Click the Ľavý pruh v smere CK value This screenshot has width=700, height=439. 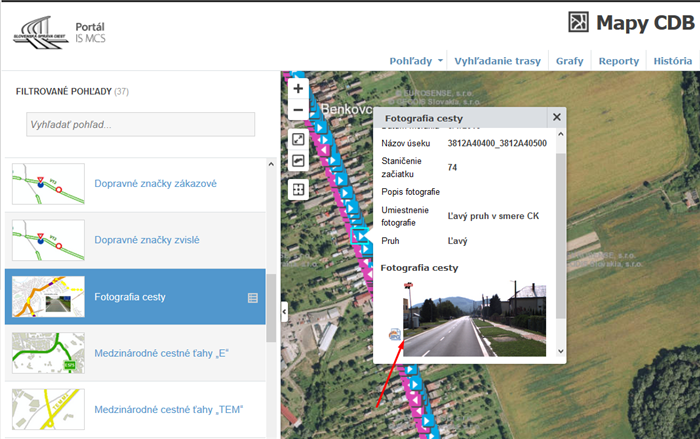493,216
